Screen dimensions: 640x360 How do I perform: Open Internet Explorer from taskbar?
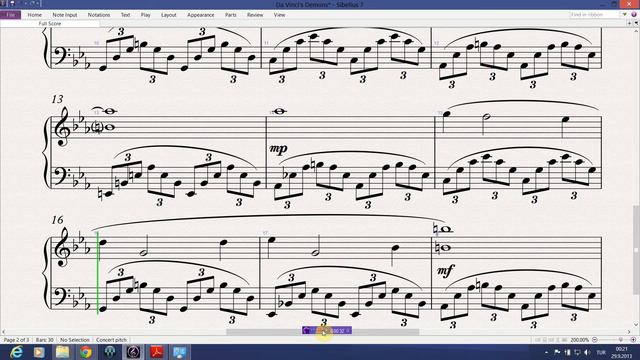pyautogui.click(x=16, y=352)
